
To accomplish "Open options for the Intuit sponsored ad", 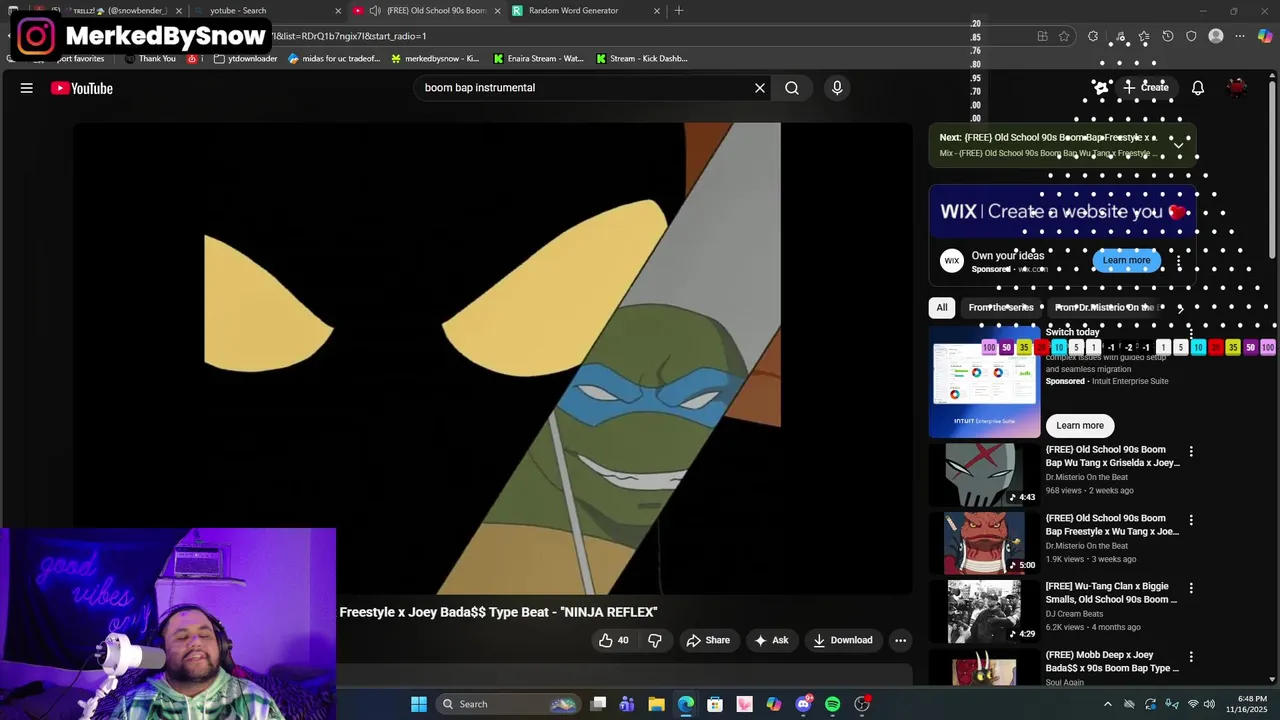I will (x=1191, y=333).
